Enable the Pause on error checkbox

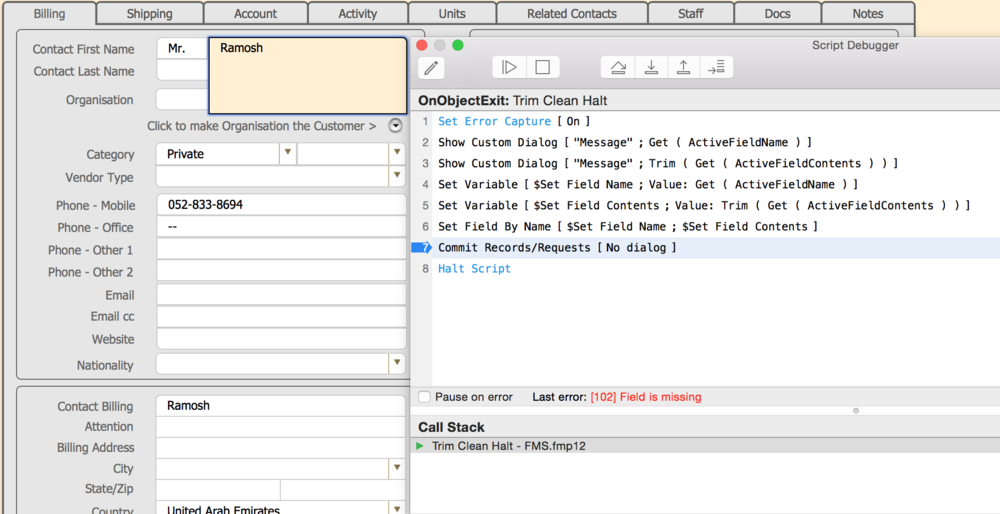[424, 397]
